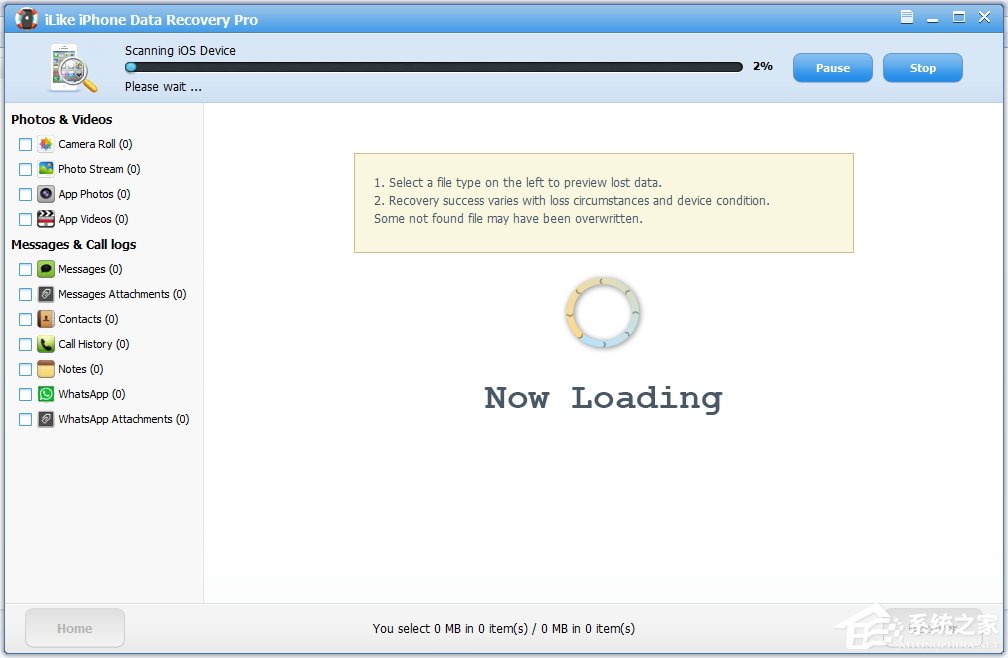
Task: Select the App Photos icon
Action: [x=44, y=194]
